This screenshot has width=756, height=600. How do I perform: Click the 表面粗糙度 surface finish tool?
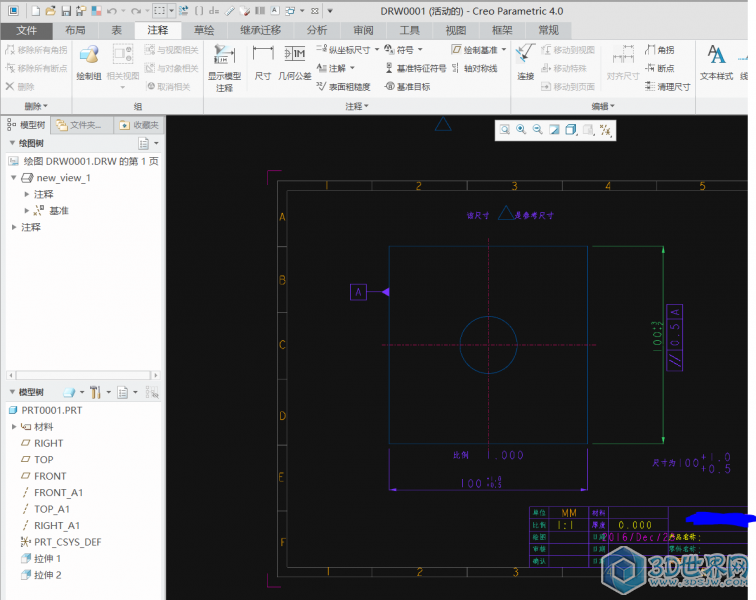coord(343,86)
